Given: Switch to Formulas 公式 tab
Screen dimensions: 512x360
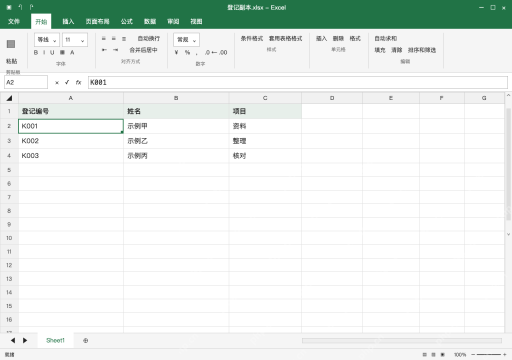Looking at the screenshot, I should click(x=126, y=21).
